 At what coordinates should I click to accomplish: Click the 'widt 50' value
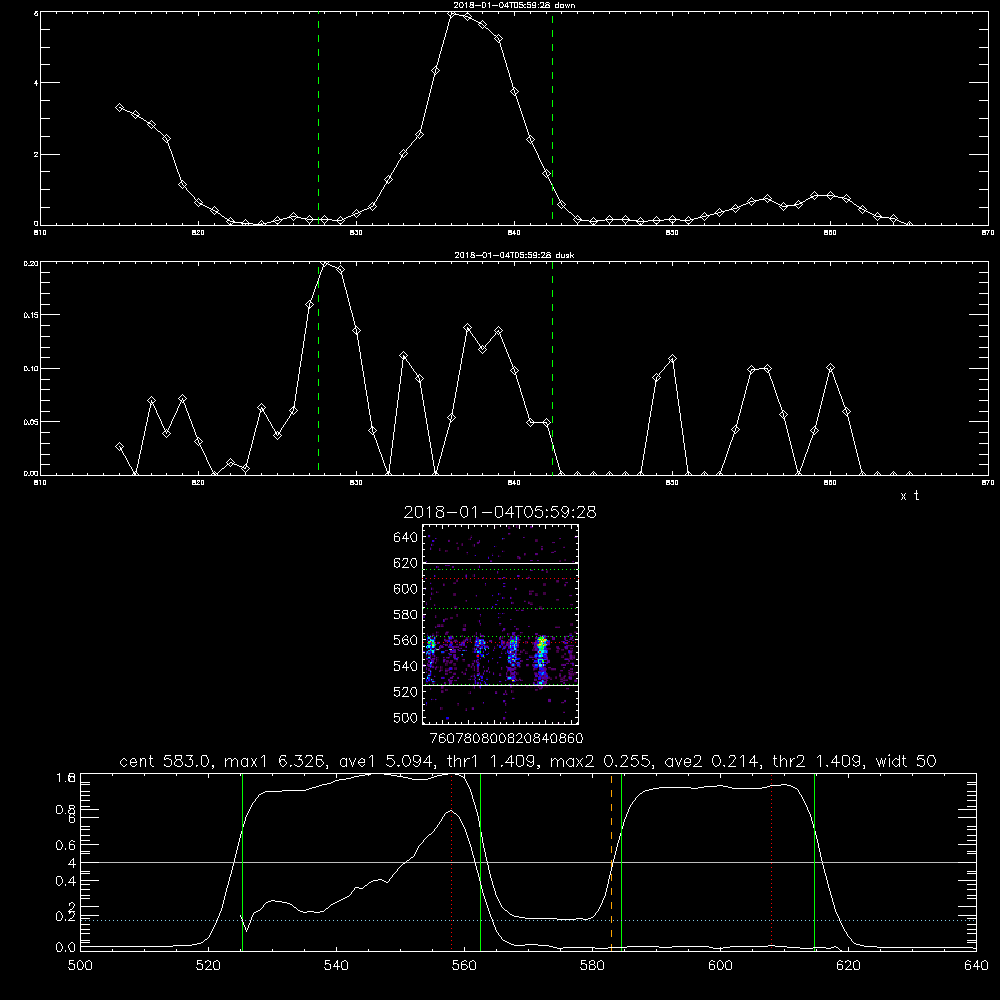(906, 761)
